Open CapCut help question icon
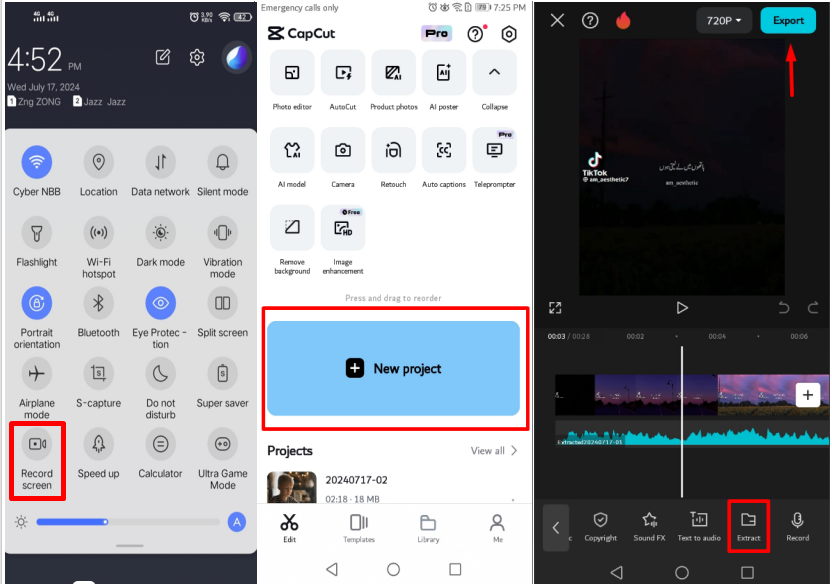 pos(476,33)
